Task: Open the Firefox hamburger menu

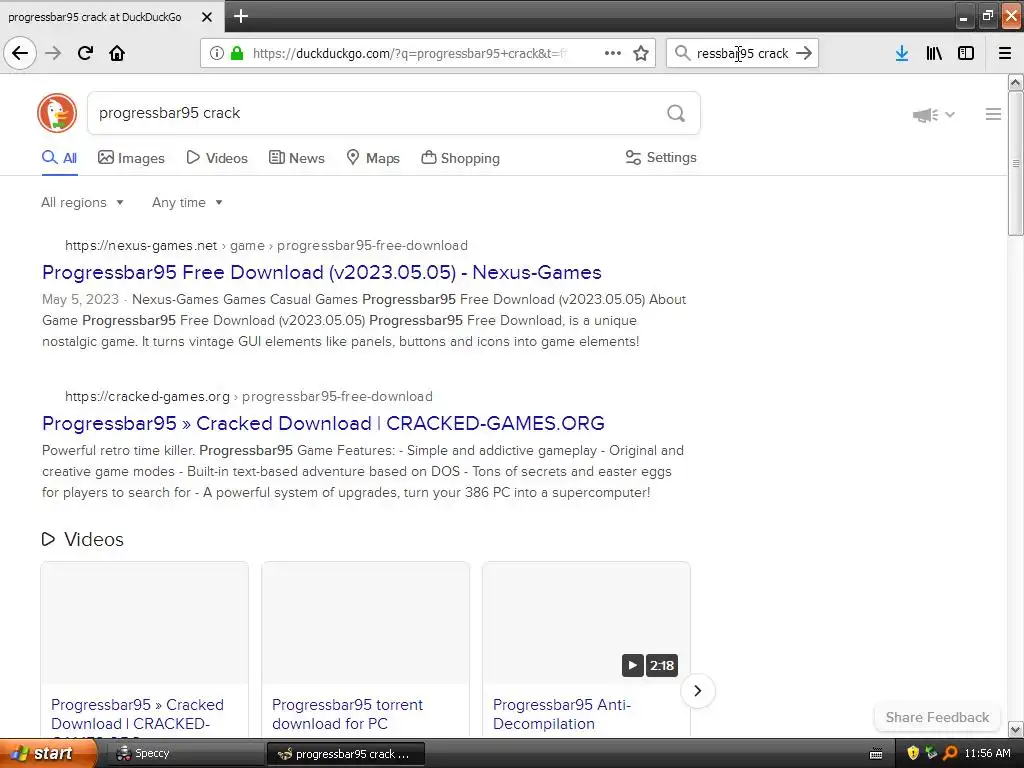Action: 1005,53
